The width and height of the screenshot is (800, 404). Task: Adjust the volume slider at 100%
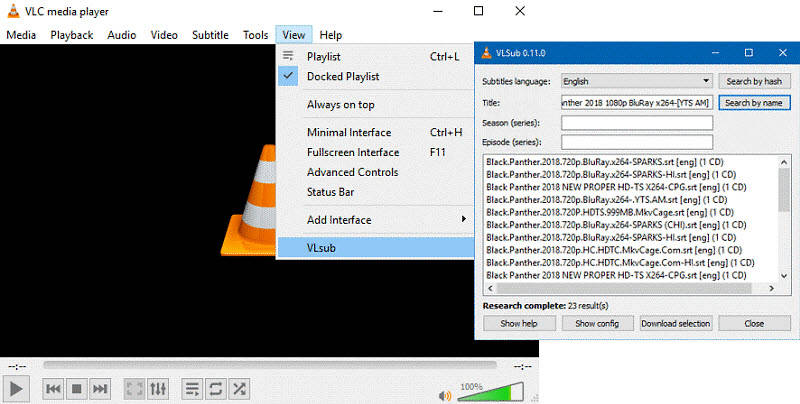(491, 392)
